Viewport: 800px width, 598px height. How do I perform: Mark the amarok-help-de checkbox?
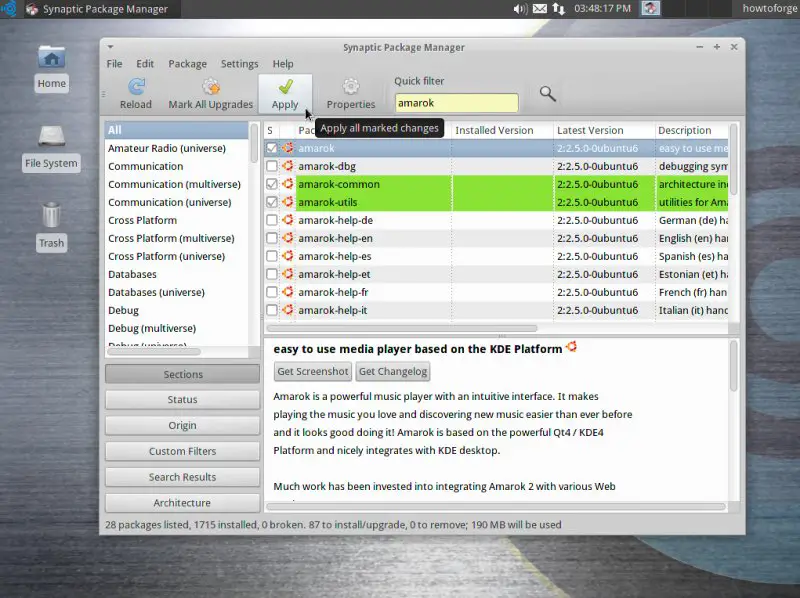click(x=272, y=220)
